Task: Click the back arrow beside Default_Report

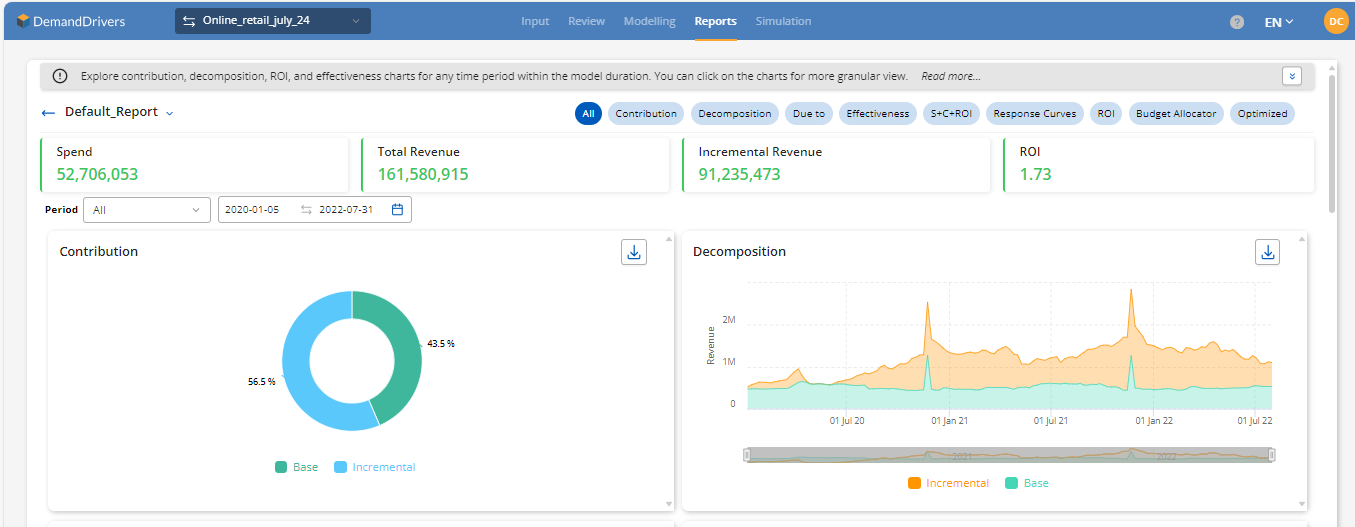Action: (x=48, y=113)
